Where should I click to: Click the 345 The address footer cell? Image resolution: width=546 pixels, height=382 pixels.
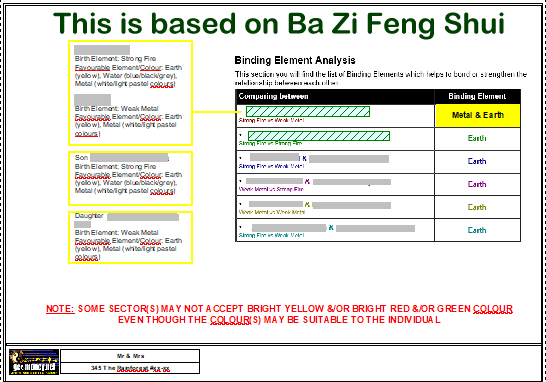point(130,368)
